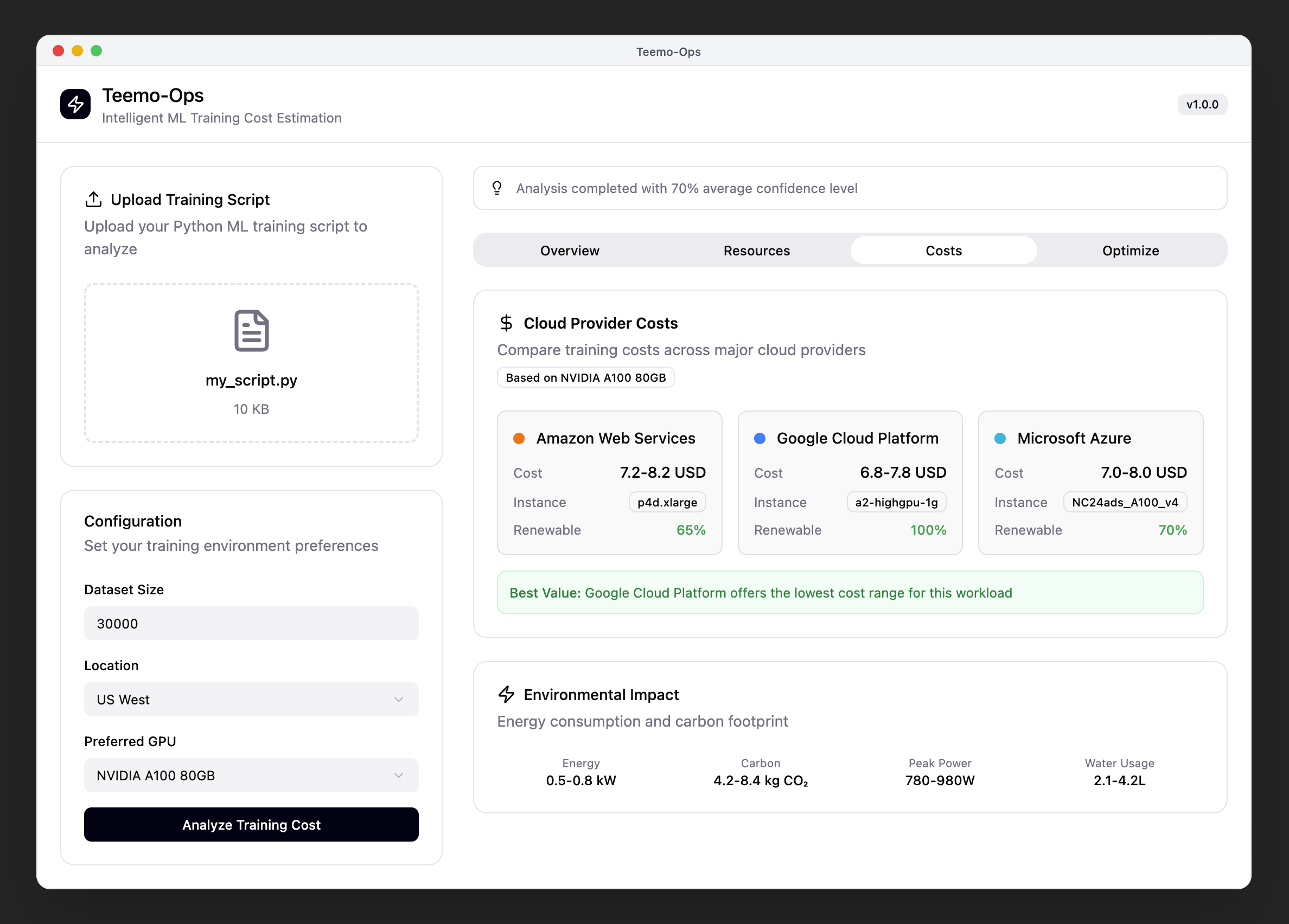Click the 100% renewable value for Google Cloud
The image size is (1289, 924).
coord(928,530)
